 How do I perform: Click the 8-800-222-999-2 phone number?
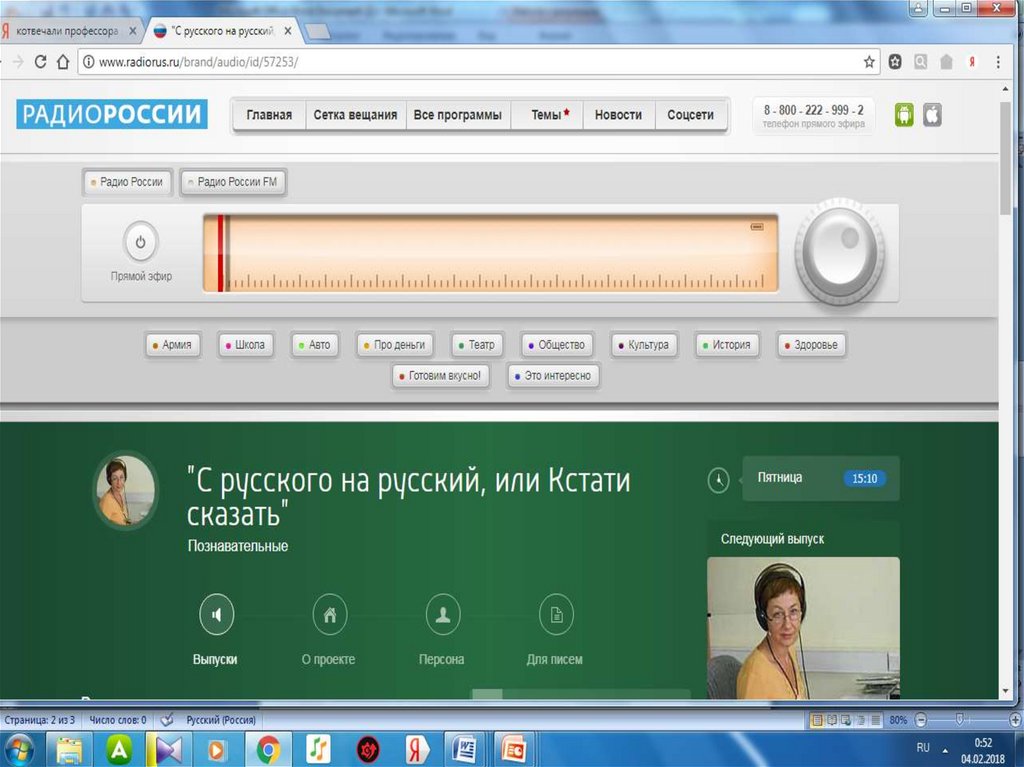point(814,110)
